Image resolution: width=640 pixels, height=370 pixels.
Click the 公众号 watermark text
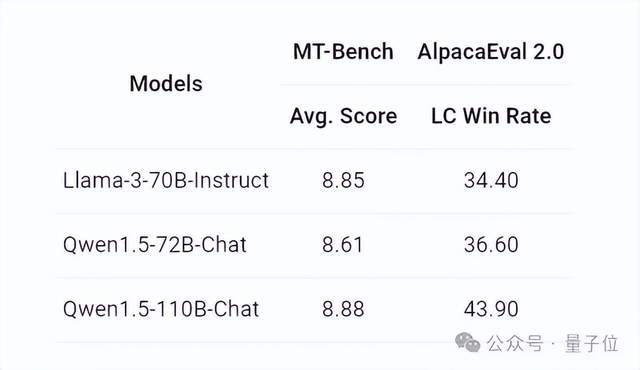516,343
